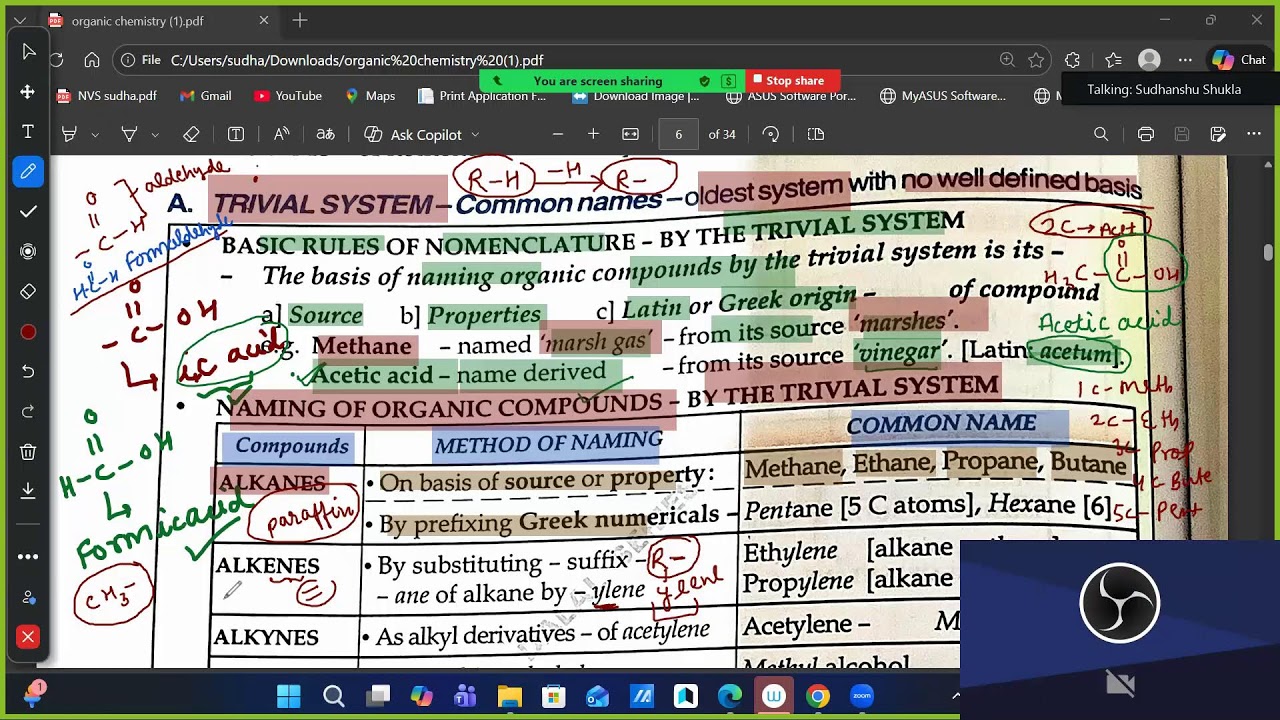
Task: Go to the Edge home page
Action: tap(92, 60)
